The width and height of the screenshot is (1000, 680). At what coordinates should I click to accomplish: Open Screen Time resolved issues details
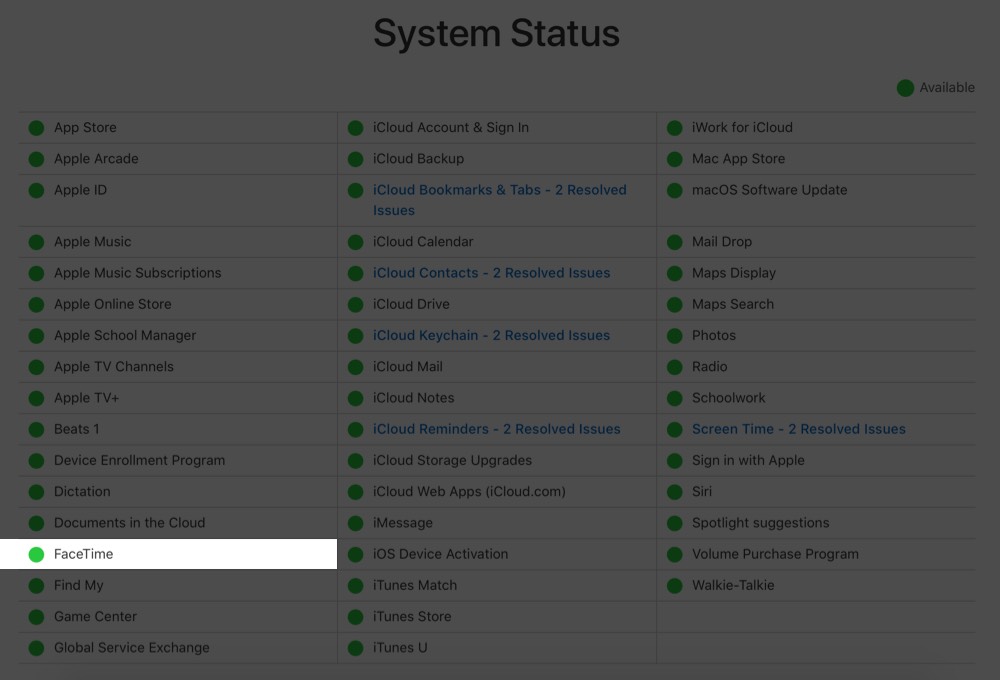[798, 428]
